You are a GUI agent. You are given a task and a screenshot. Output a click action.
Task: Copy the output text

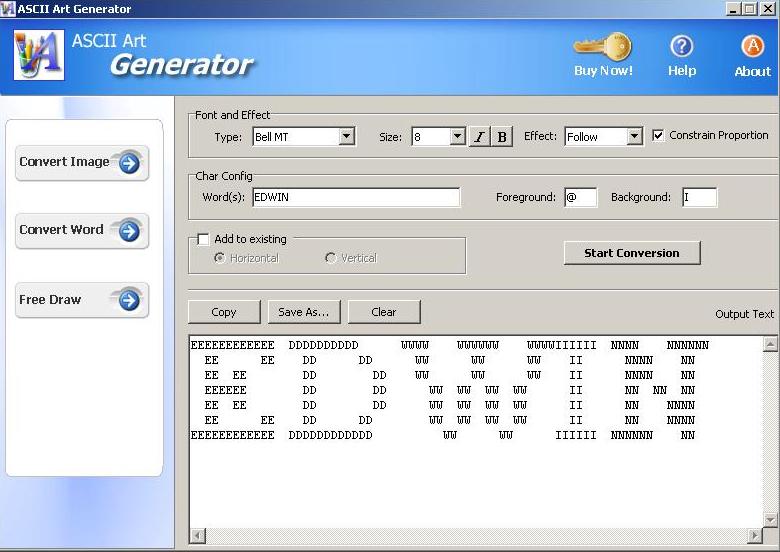224,312
